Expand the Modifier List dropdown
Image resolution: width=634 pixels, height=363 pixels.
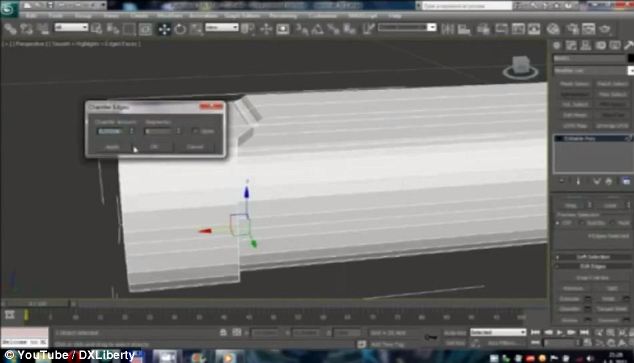point(593,71)
